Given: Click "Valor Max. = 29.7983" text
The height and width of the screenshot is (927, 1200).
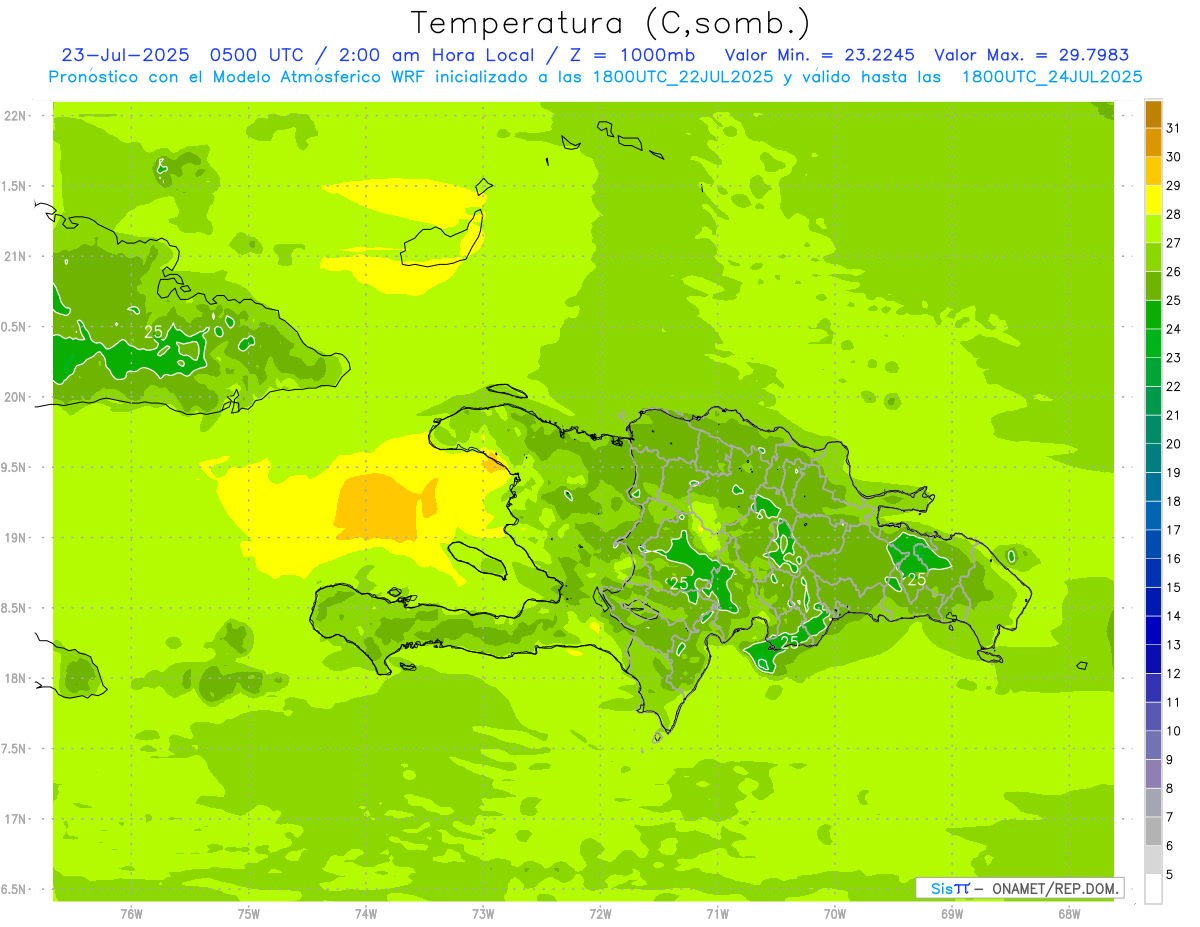Looking at the screenshot, I should [x=1033, y=55].
